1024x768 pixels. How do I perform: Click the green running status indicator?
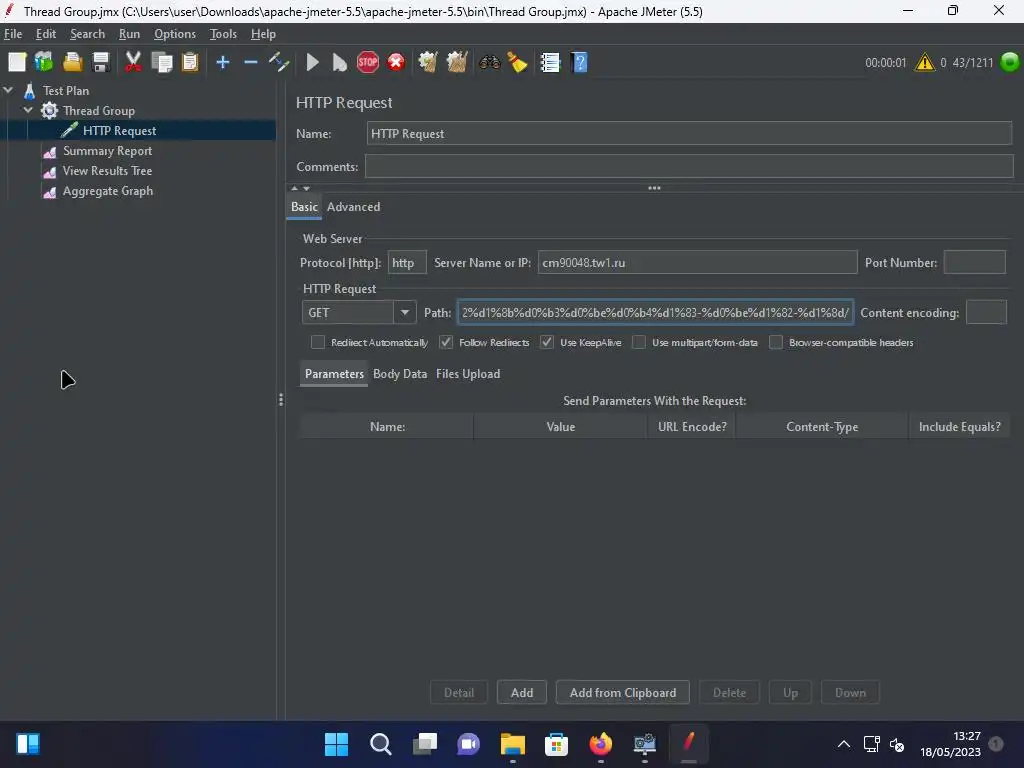tap(1010, 63)
